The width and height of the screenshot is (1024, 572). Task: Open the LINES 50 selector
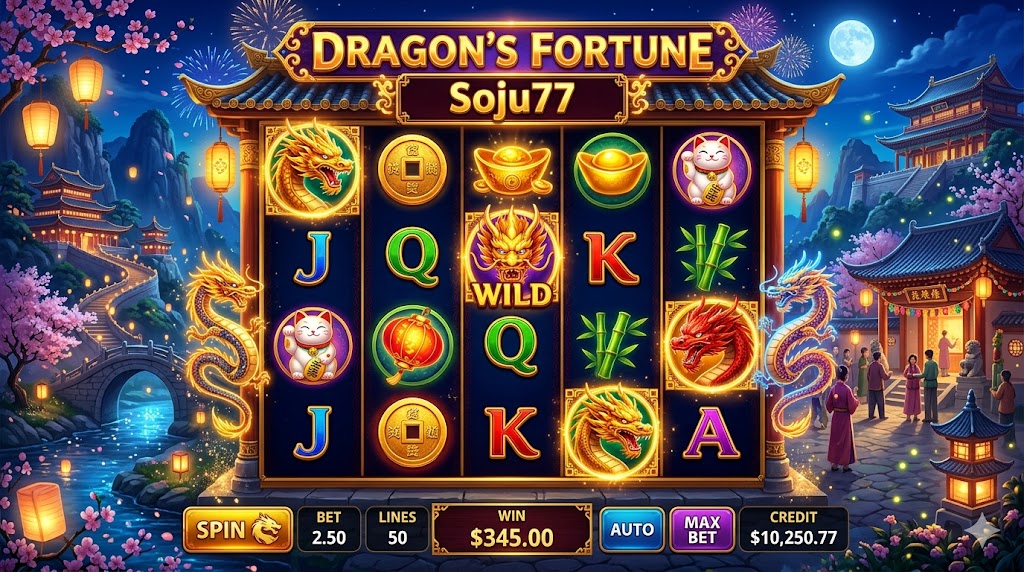click(397, 530)
